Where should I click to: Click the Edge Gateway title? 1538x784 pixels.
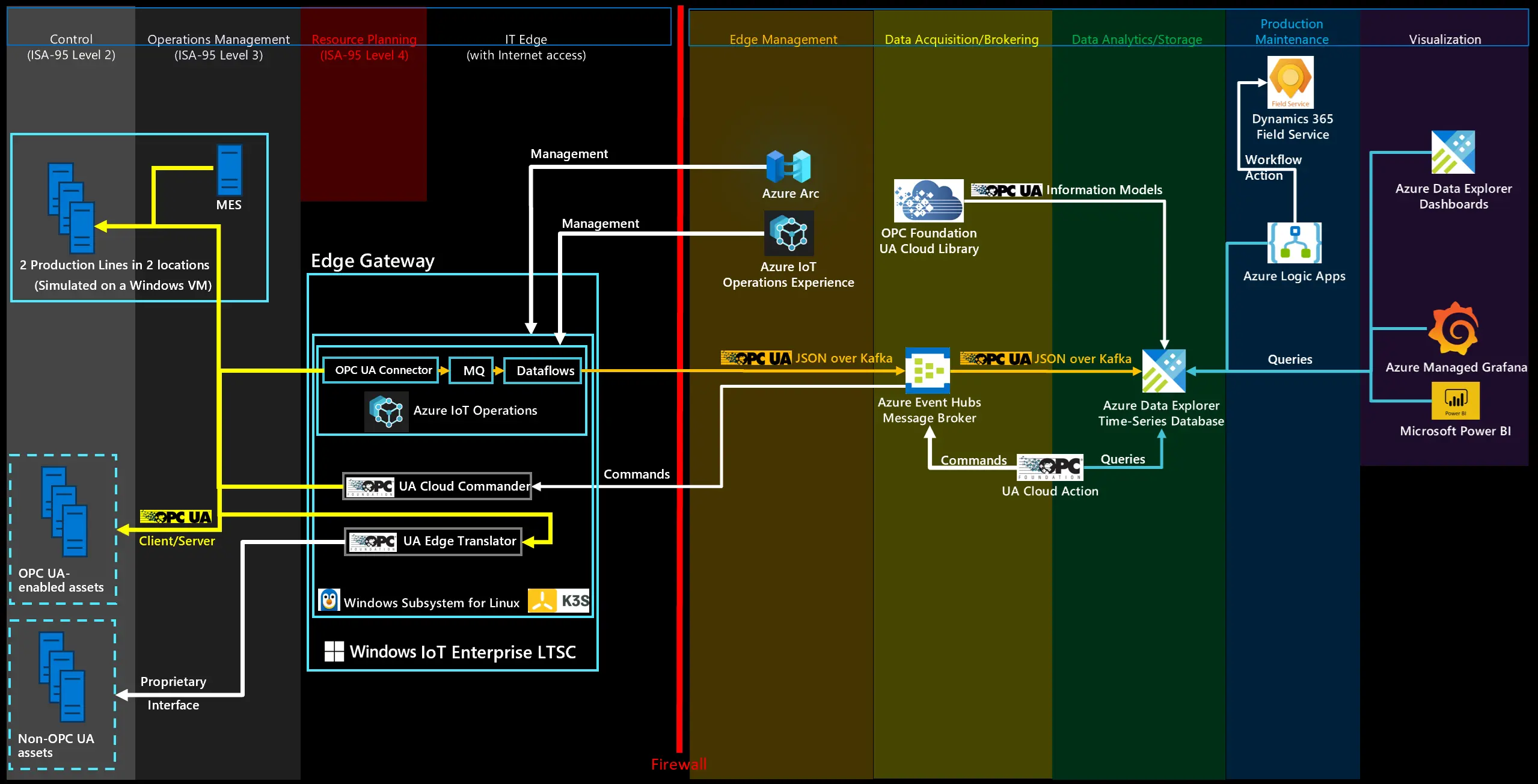(372, 261)
